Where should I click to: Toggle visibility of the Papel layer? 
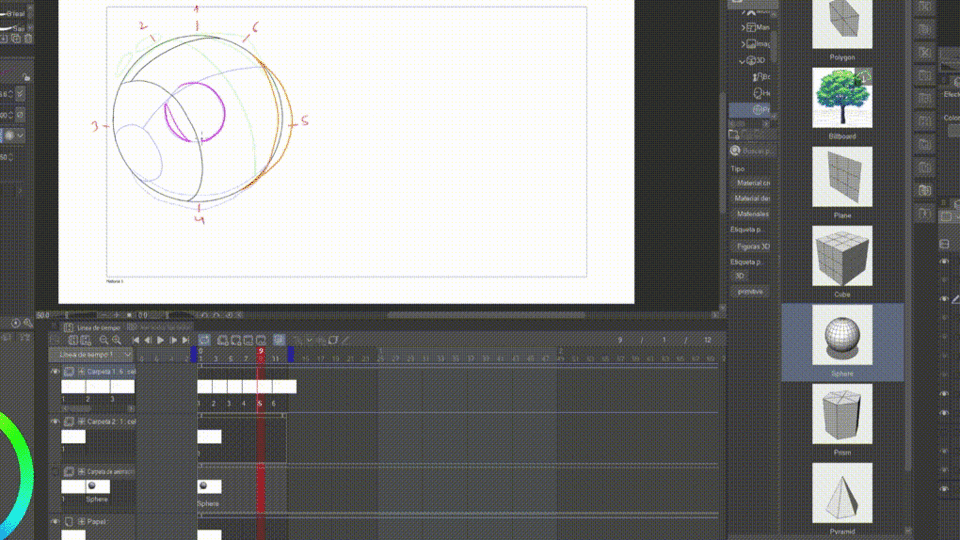(56, 522)
